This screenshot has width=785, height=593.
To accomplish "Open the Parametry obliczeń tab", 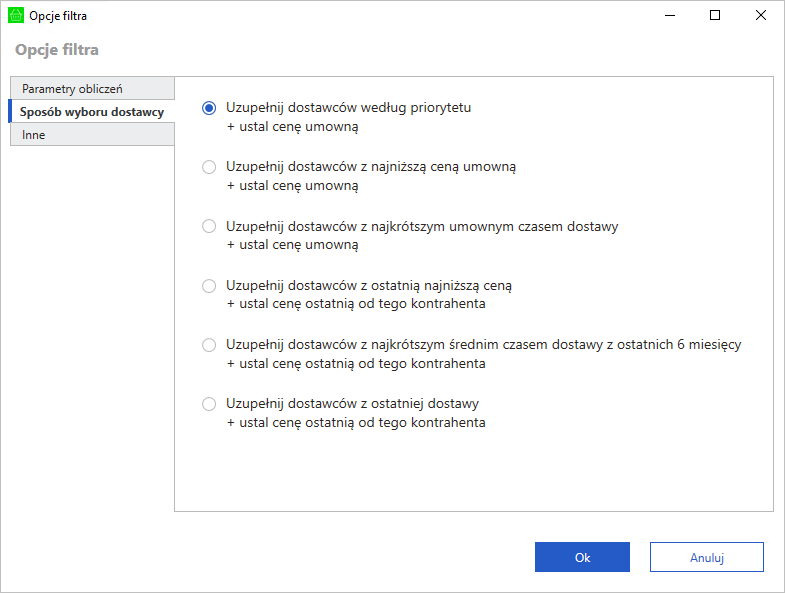I will click(92, 89).
